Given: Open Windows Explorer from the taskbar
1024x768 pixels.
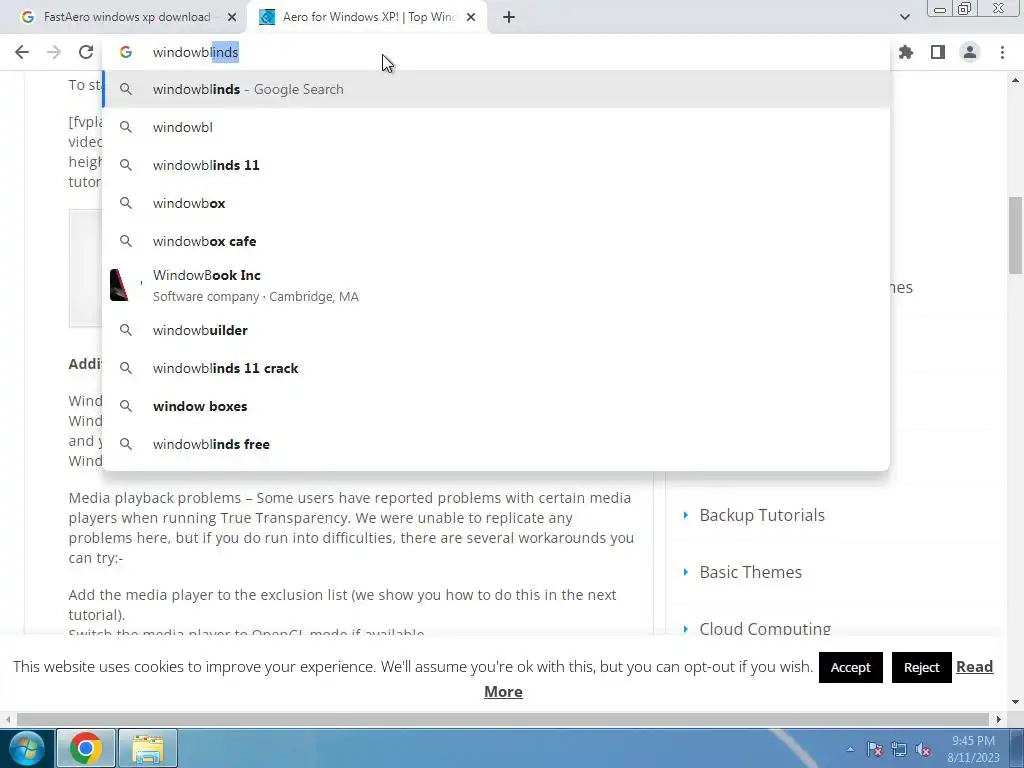Looking at the screenshot, I should (148, 748).
